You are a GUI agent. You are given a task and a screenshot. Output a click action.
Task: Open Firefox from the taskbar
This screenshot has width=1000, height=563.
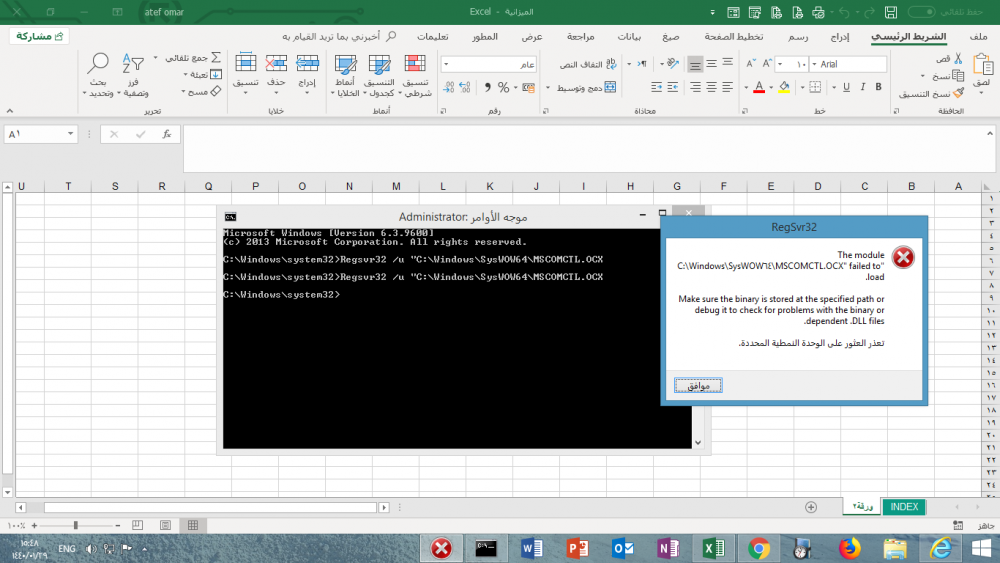pyautogui.click(x=849, y=548)
